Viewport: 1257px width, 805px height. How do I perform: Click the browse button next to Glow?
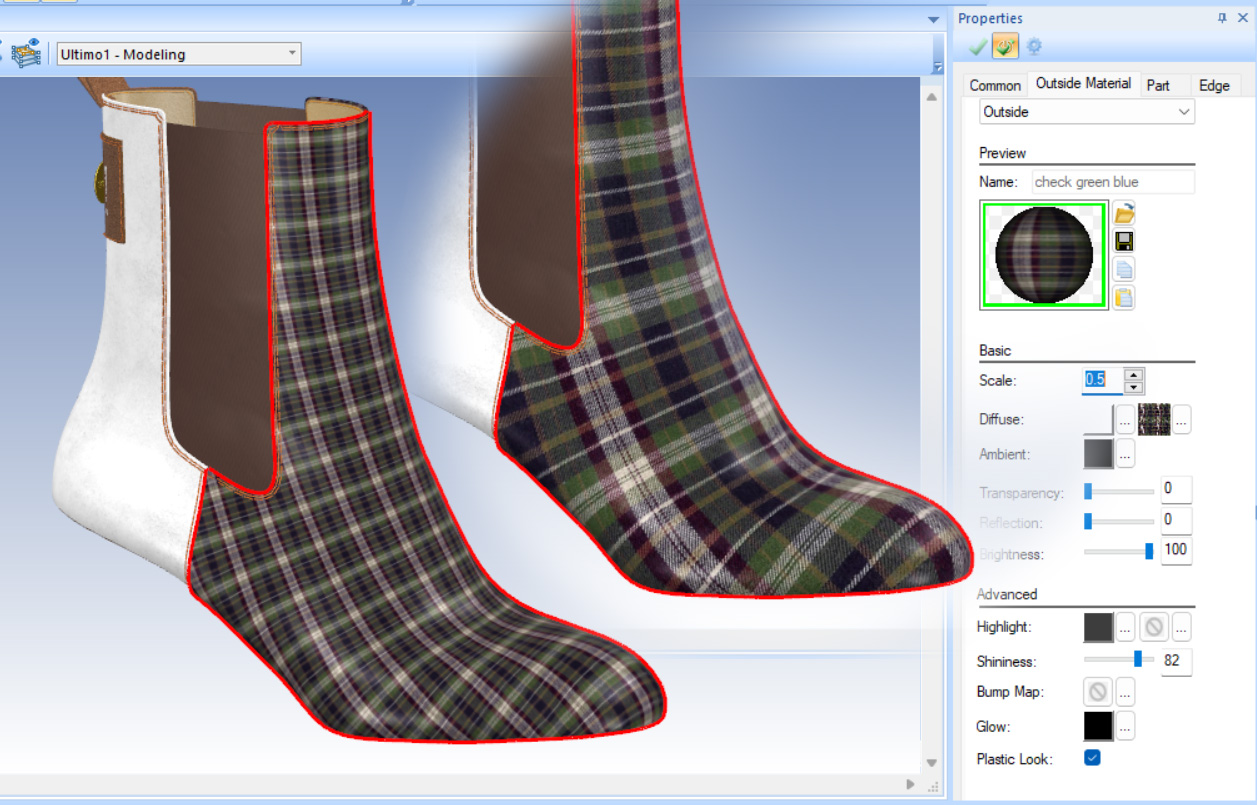(1125, 727)
